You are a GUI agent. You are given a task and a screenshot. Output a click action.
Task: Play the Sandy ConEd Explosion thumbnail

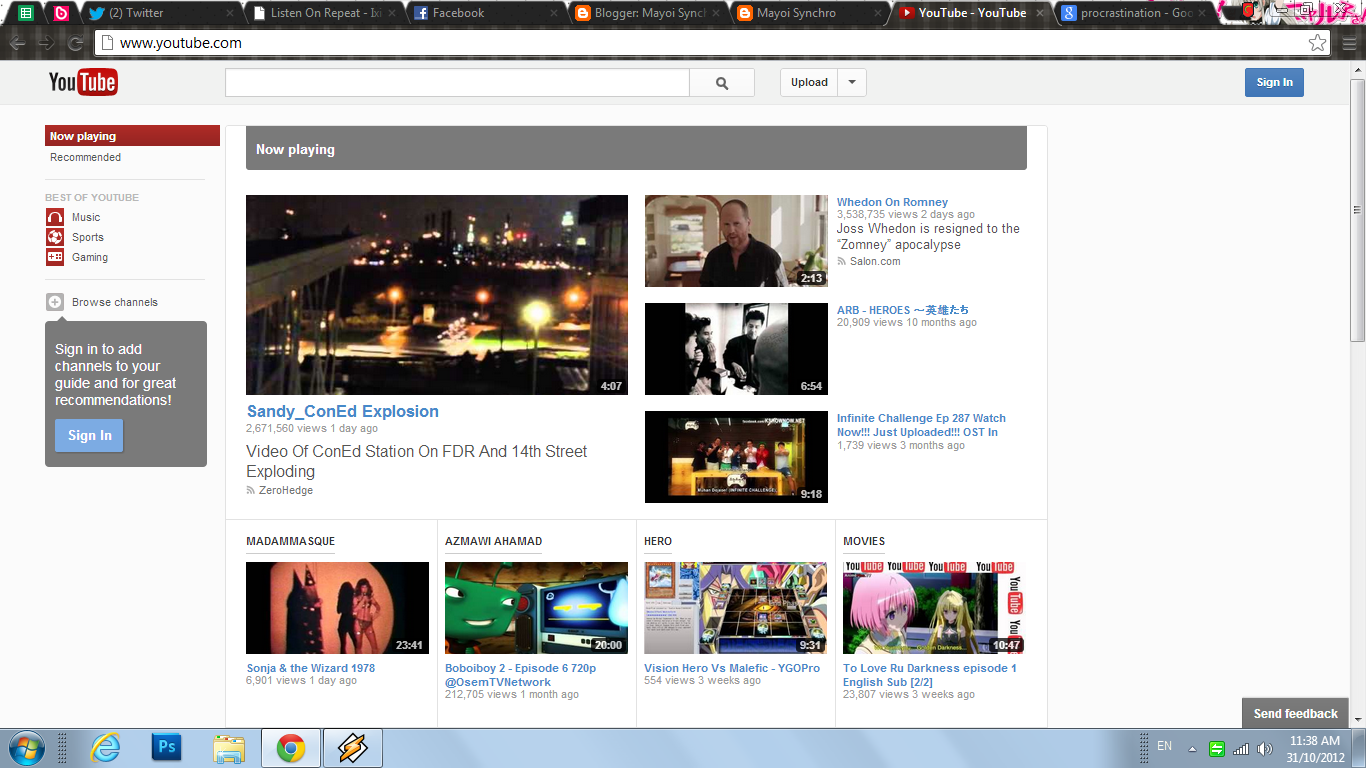click(x=437, y=295)
